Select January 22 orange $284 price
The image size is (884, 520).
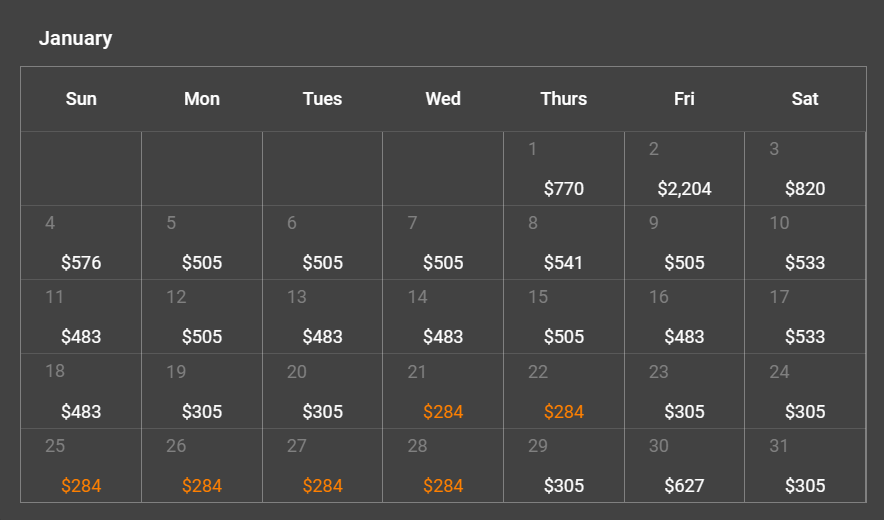tap(564, 392)
